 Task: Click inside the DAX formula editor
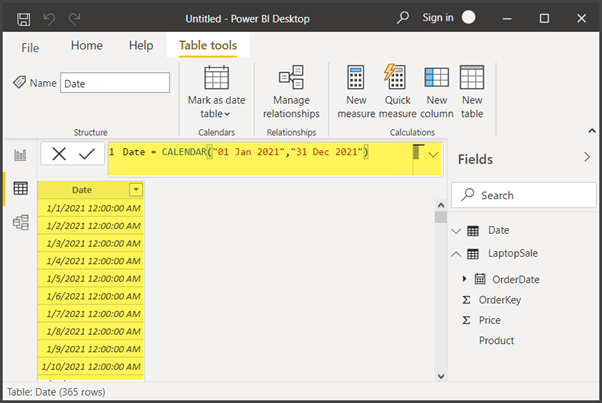pyautogui.click(x=260, y=159)
